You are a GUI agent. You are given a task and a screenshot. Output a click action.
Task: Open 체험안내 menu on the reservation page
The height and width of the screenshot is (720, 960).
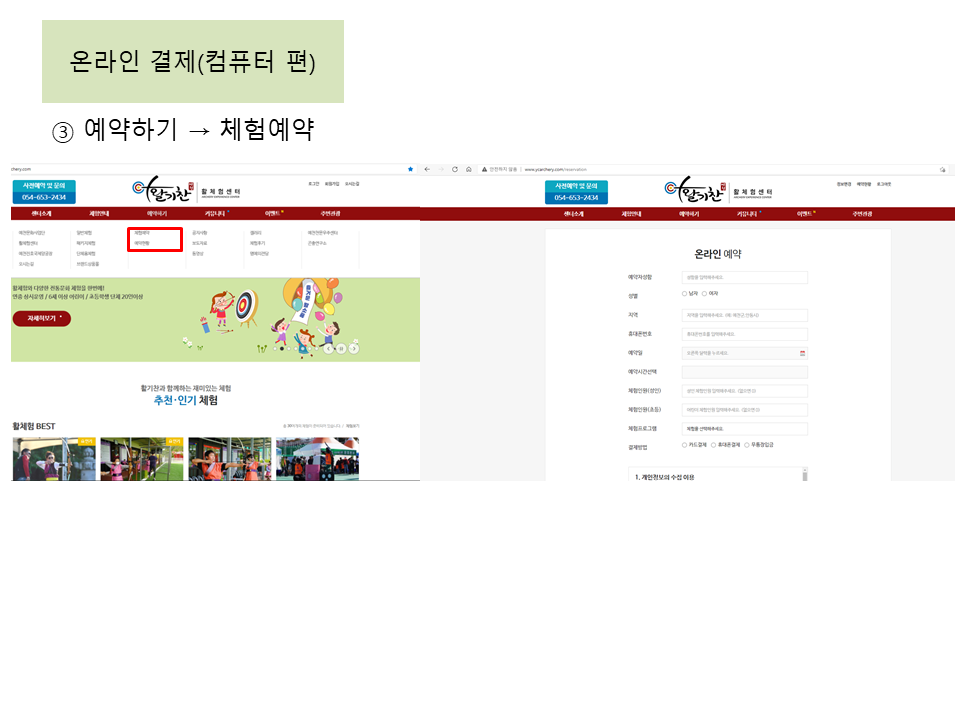coord(631,214)
